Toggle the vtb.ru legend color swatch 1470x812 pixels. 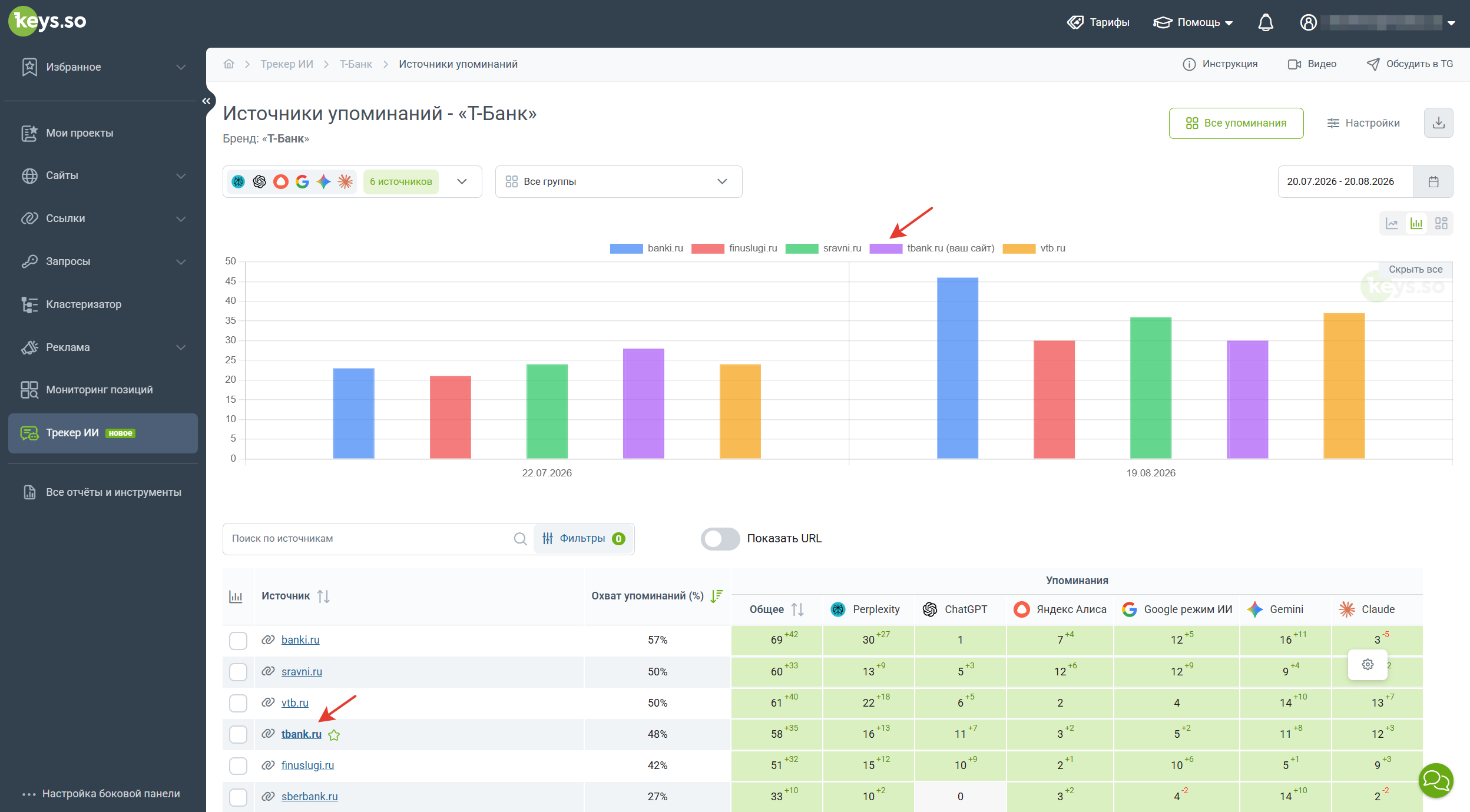(1019, 248)
